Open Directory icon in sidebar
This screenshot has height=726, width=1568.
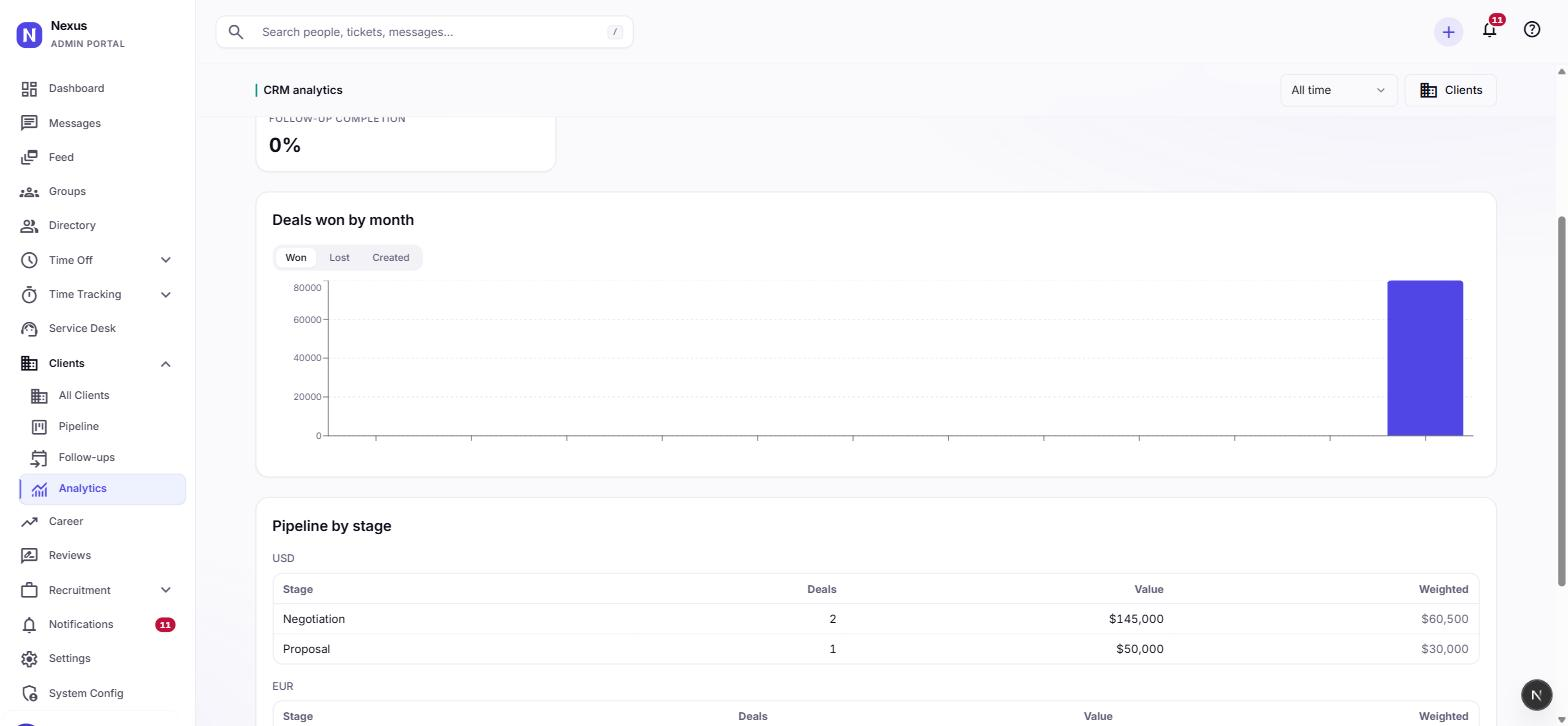(x=29, y=226)
